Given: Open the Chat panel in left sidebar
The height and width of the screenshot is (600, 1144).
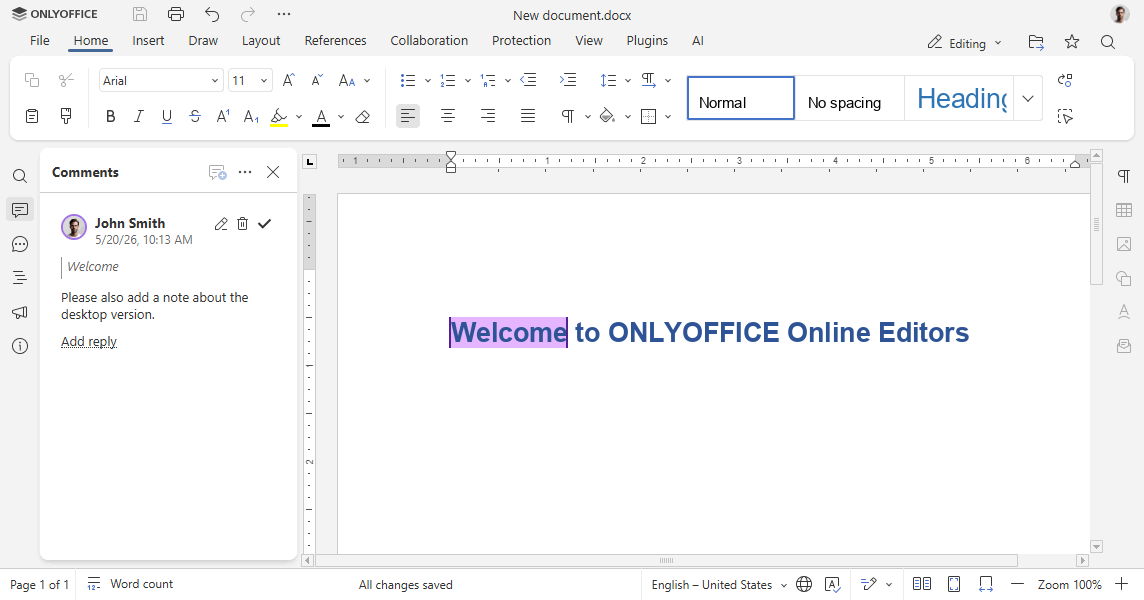Looking at the screenshot, I should [20, 244].
